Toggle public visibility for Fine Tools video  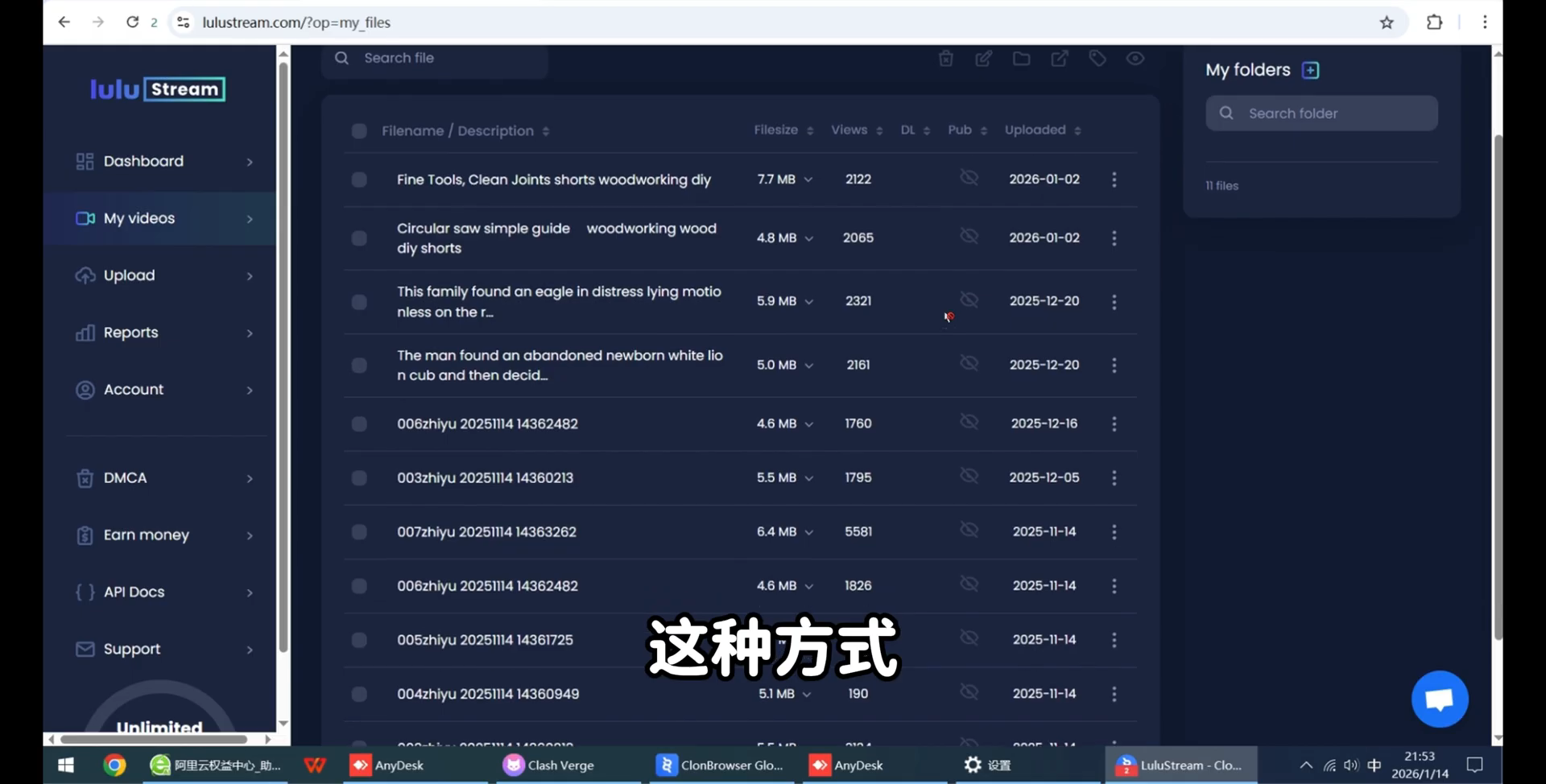969,177
